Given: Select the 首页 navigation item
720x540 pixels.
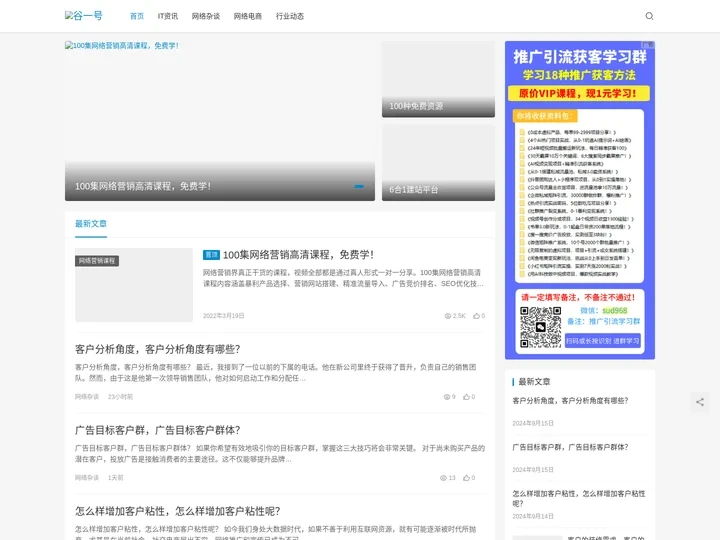Looking at the screenshot, I should 137,16.
